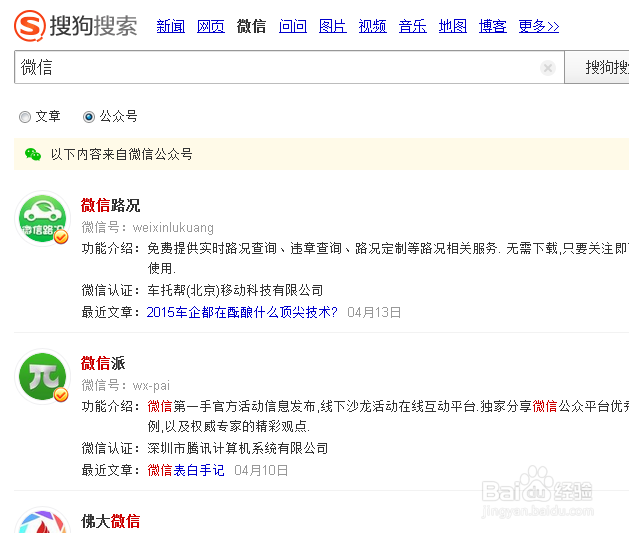Select the 微信 search tab
Viewport: 629px width, 533px height.
click(251, 26)
